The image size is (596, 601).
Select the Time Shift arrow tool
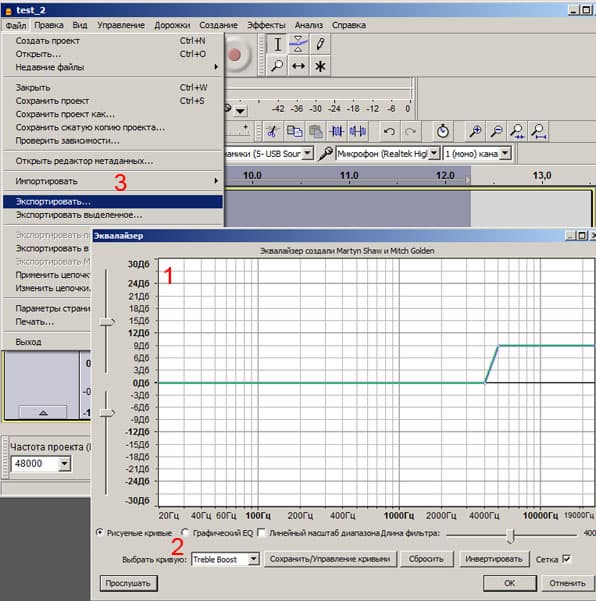299,66
